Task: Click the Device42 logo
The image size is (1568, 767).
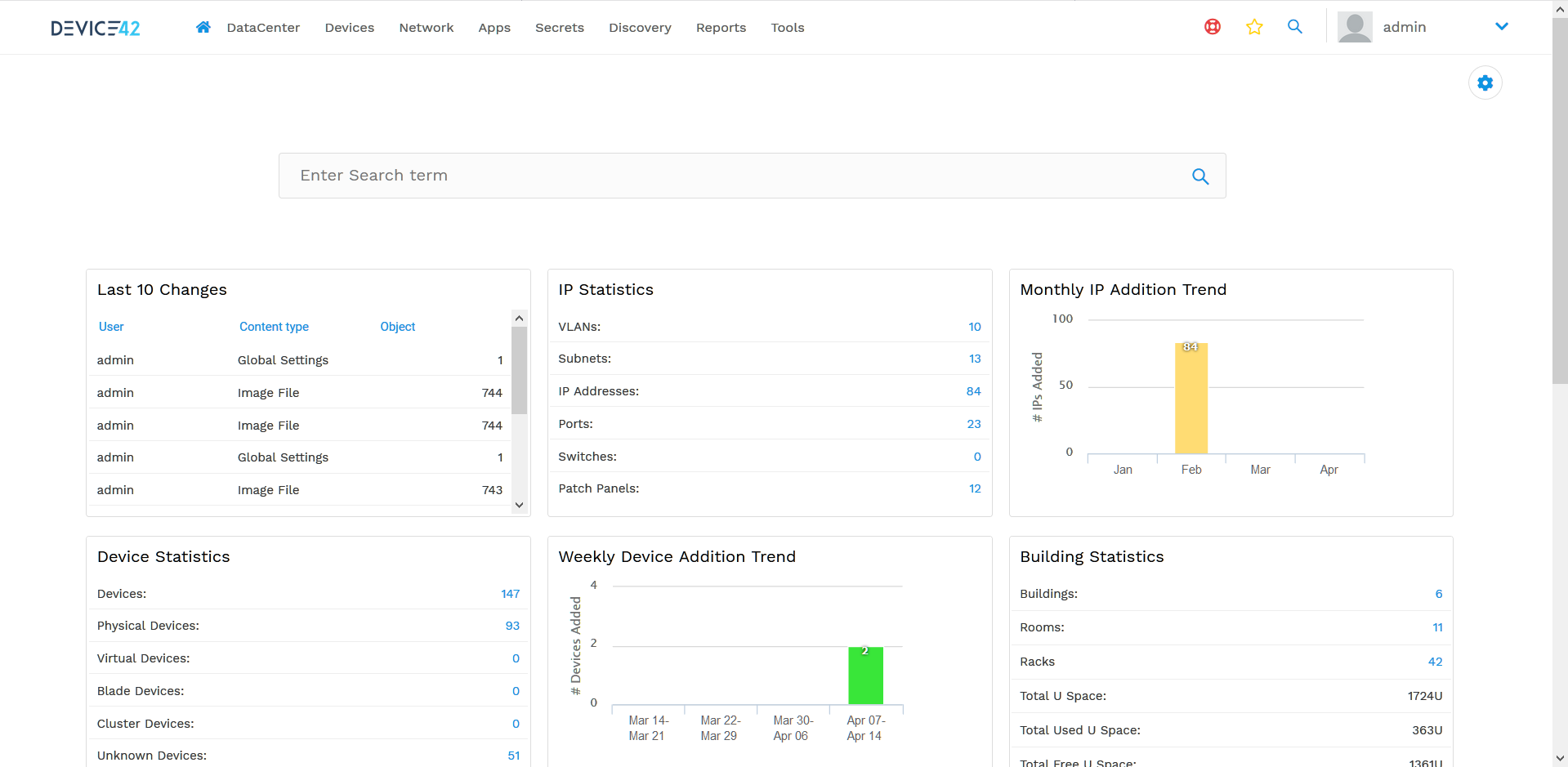Action: point(96,28)
